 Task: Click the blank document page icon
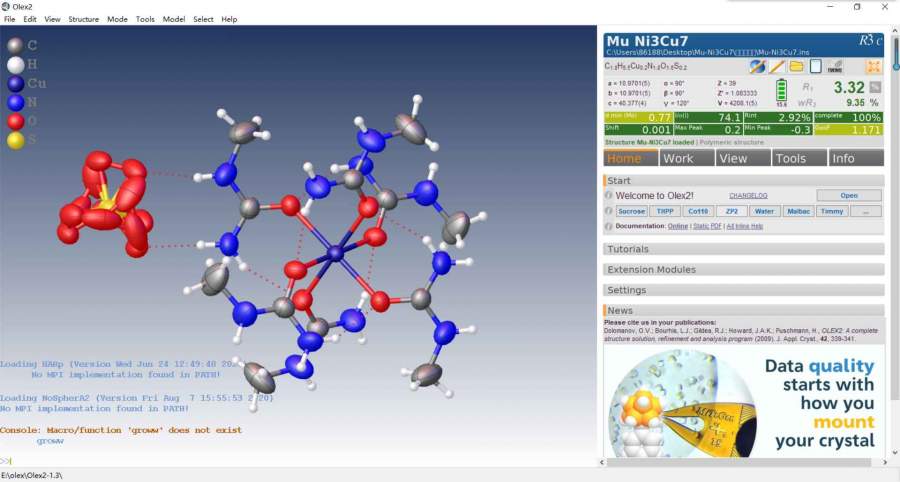[816, 66]
